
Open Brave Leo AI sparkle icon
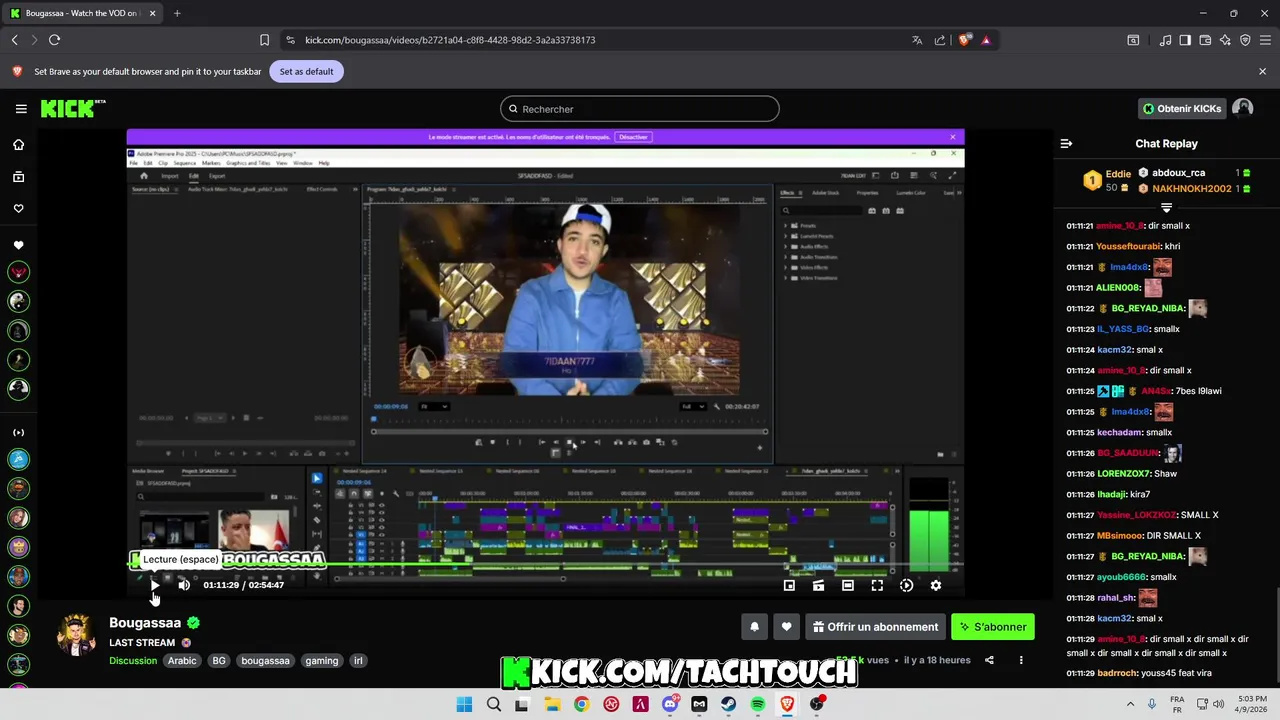tap(1225, 40)
